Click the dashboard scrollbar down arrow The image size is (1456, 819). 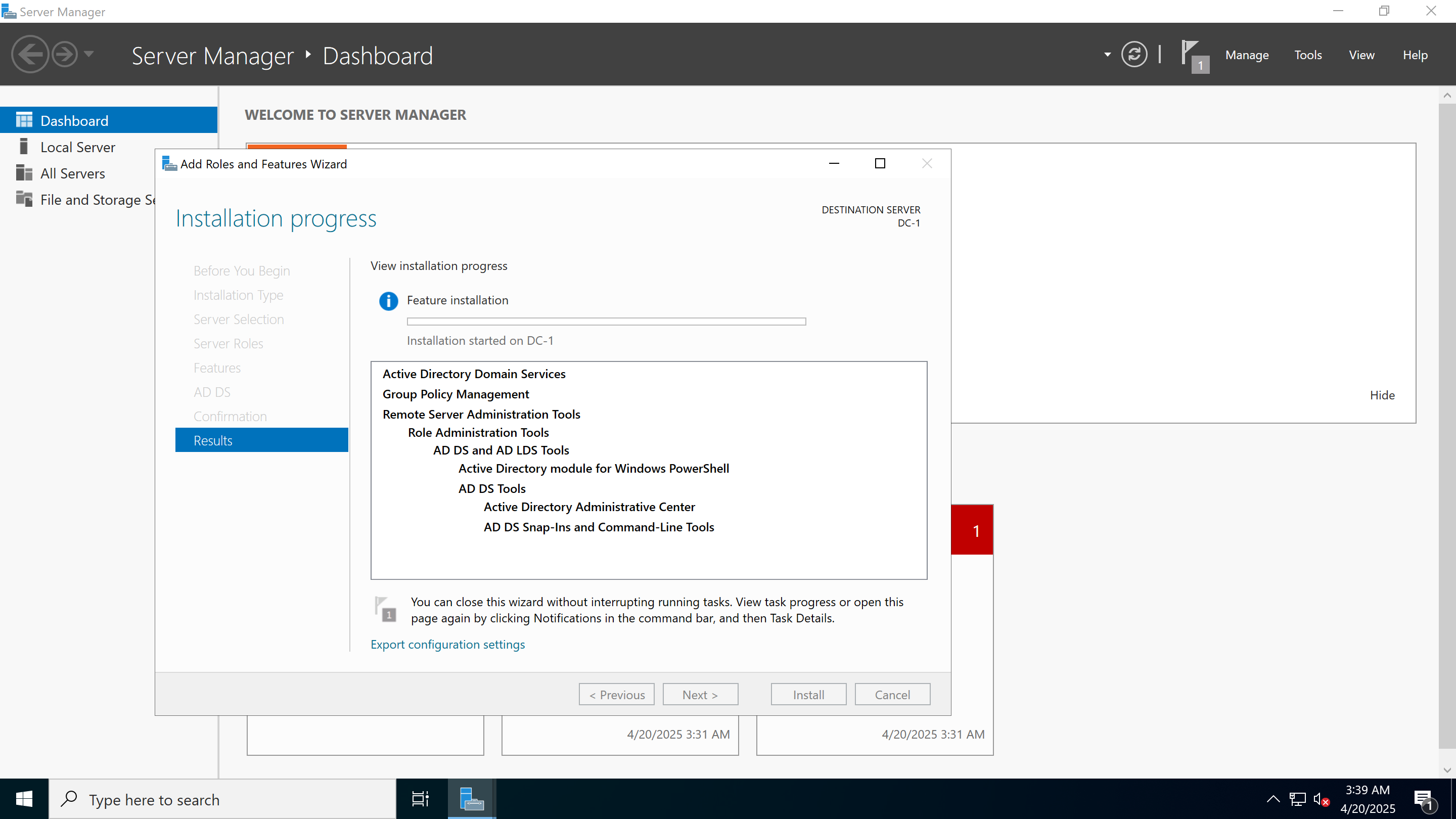click(1447, 770)
